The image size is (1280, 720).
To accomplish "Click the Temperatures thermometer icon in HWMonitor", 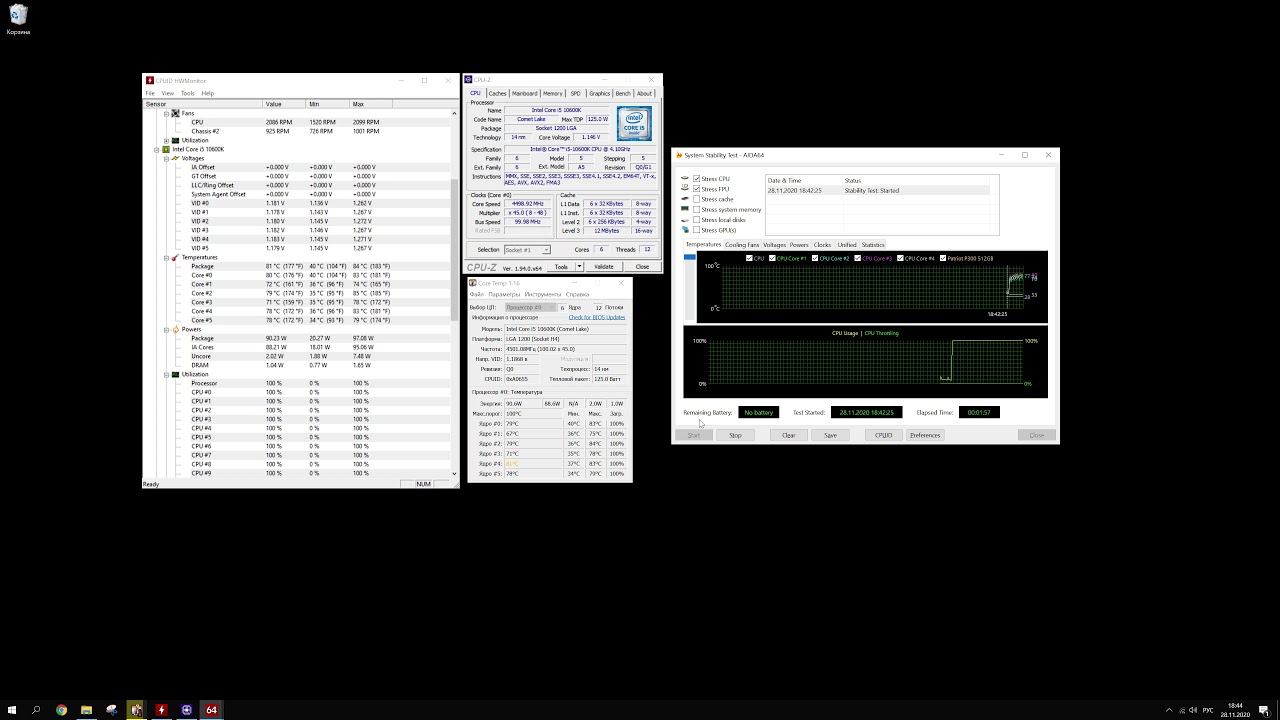I will [175, 257].
